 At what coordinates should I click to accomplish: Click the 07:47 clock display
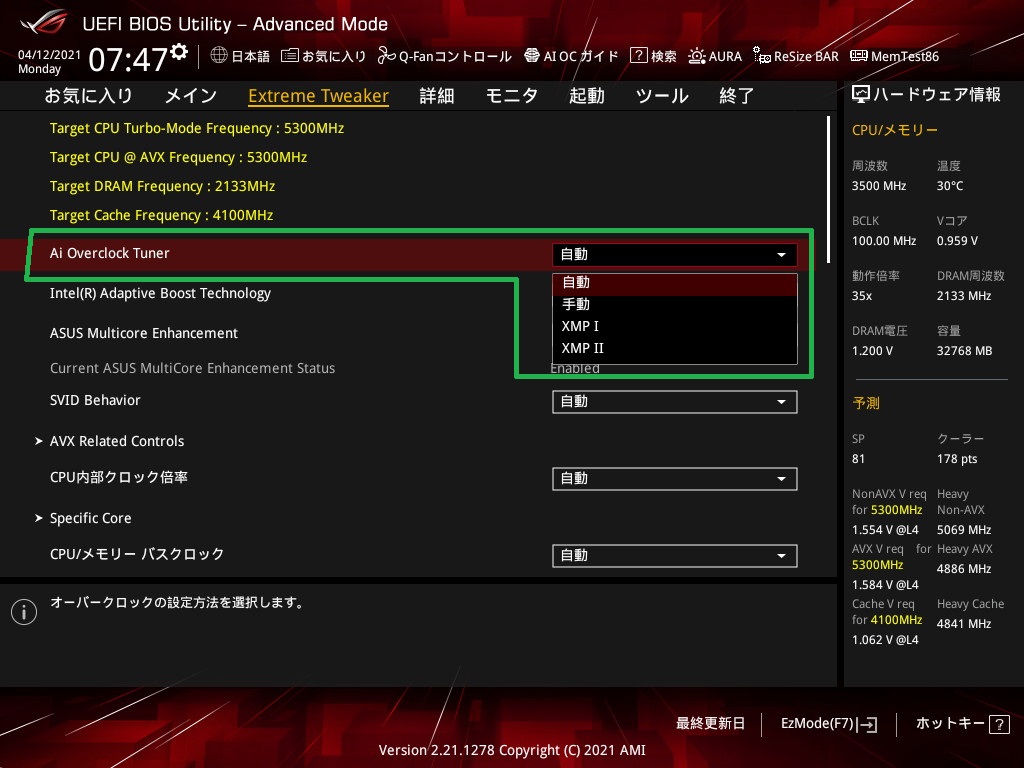pyautogui.click(x=129, y=59)
